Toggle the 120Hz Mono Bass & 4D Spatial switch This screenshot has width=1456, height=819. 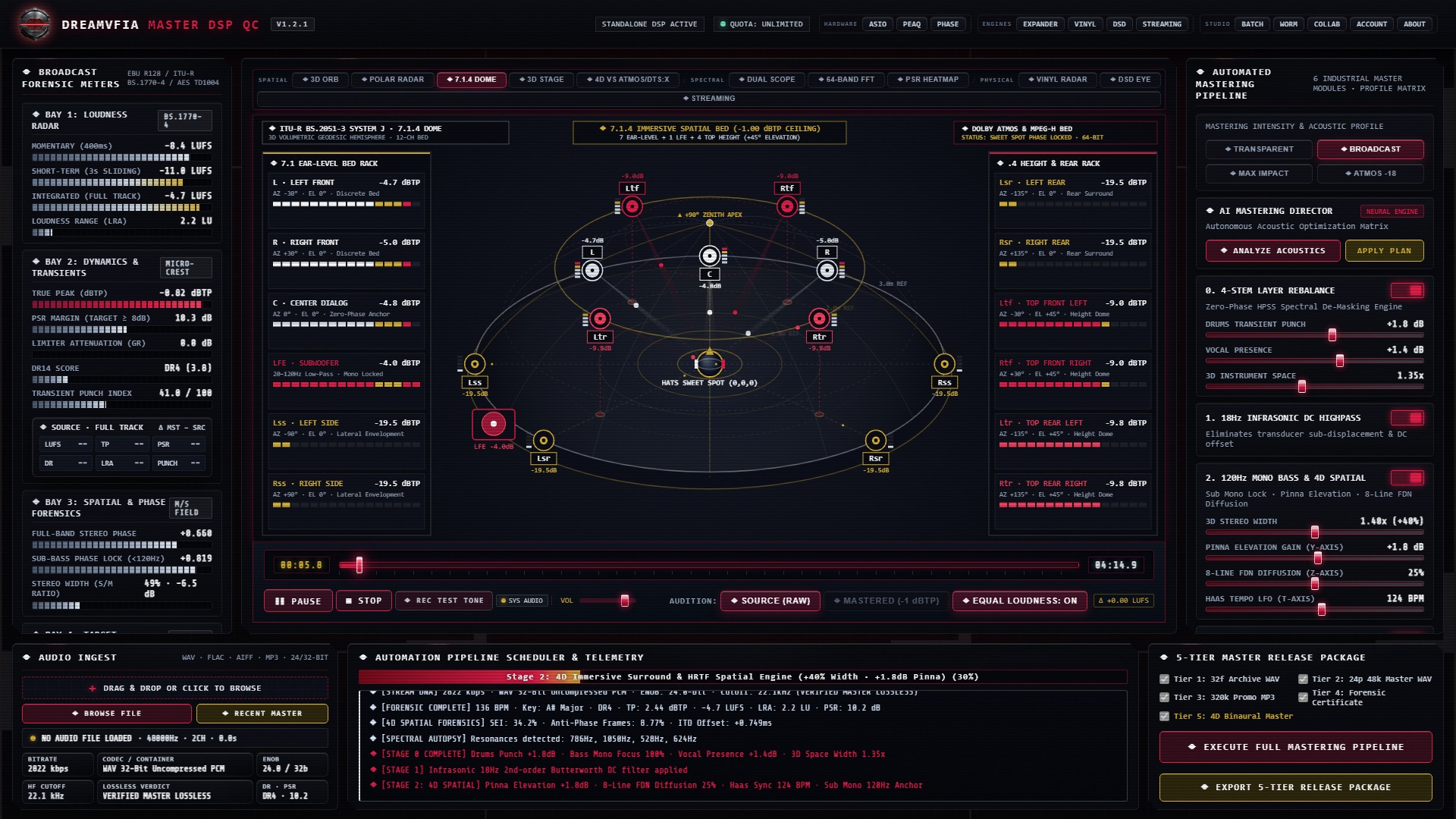click(1407, 478)
